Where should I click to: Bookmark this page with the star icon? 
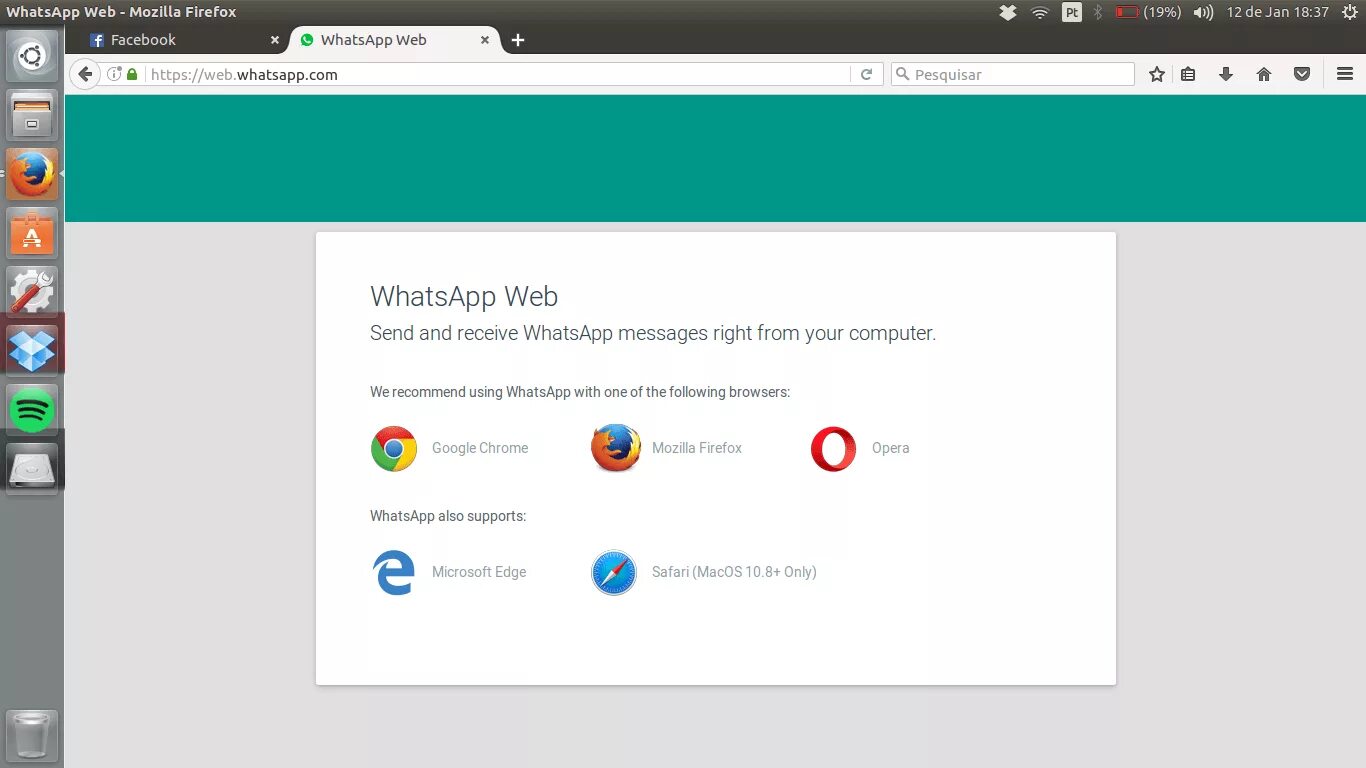point(1157,74)
